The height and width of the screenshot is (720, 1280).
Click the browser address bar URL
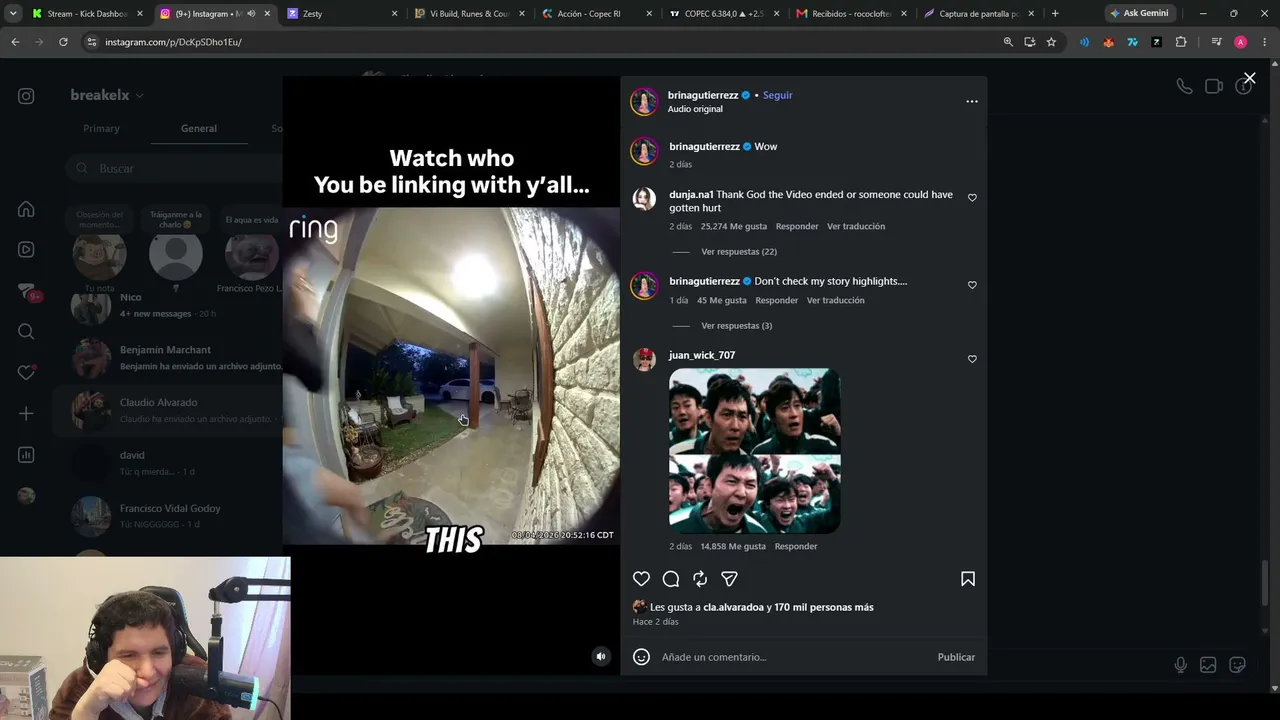173,42
